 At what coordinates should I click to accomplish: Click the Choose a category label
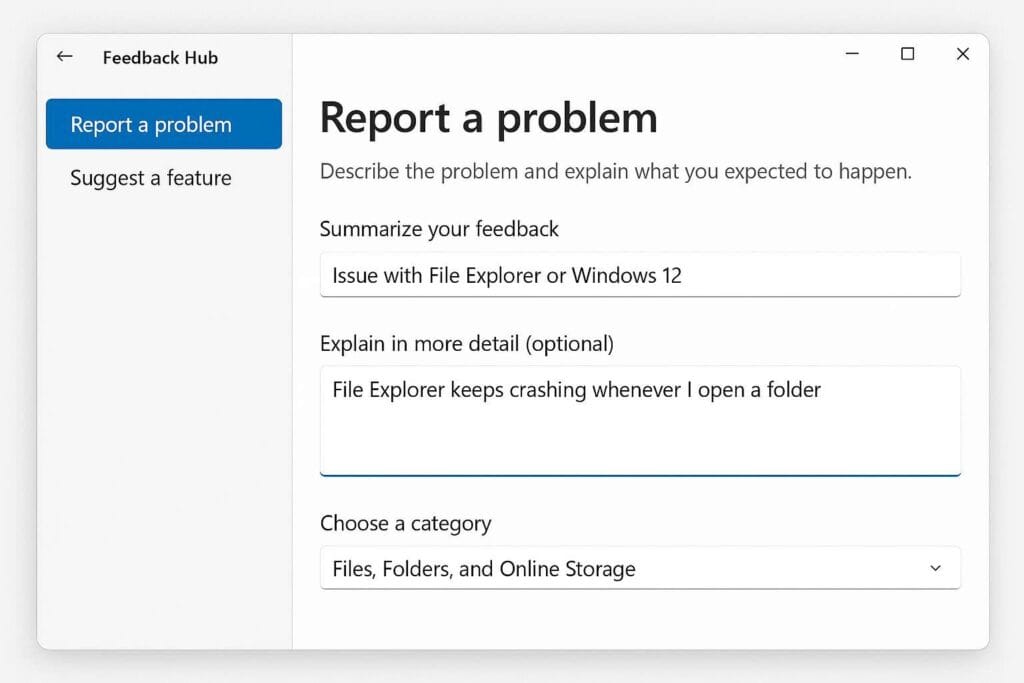click(405, 524)
